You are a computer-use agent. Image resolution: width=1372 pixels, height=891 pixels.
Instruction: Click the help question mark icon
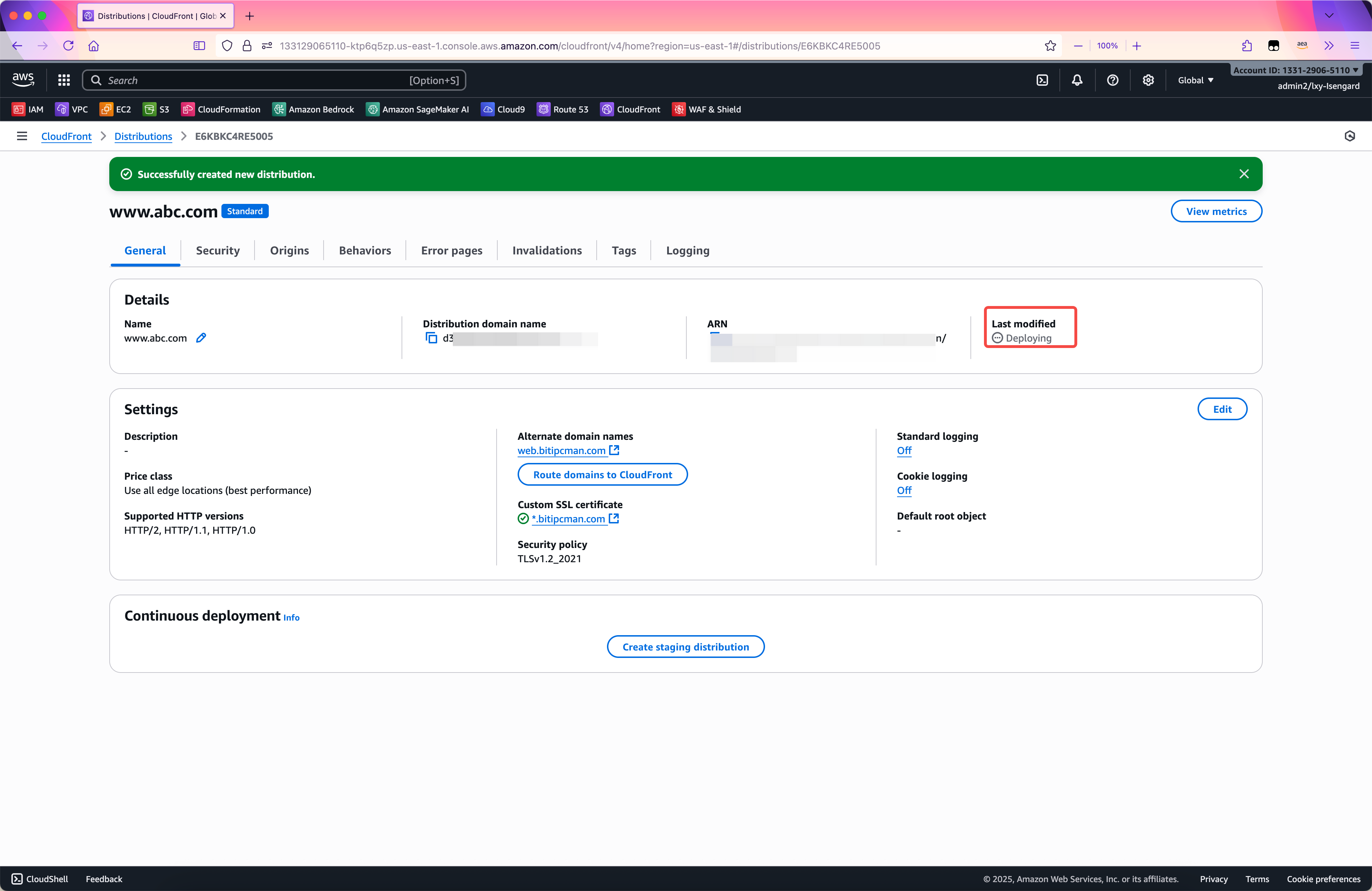[1112, 80]
